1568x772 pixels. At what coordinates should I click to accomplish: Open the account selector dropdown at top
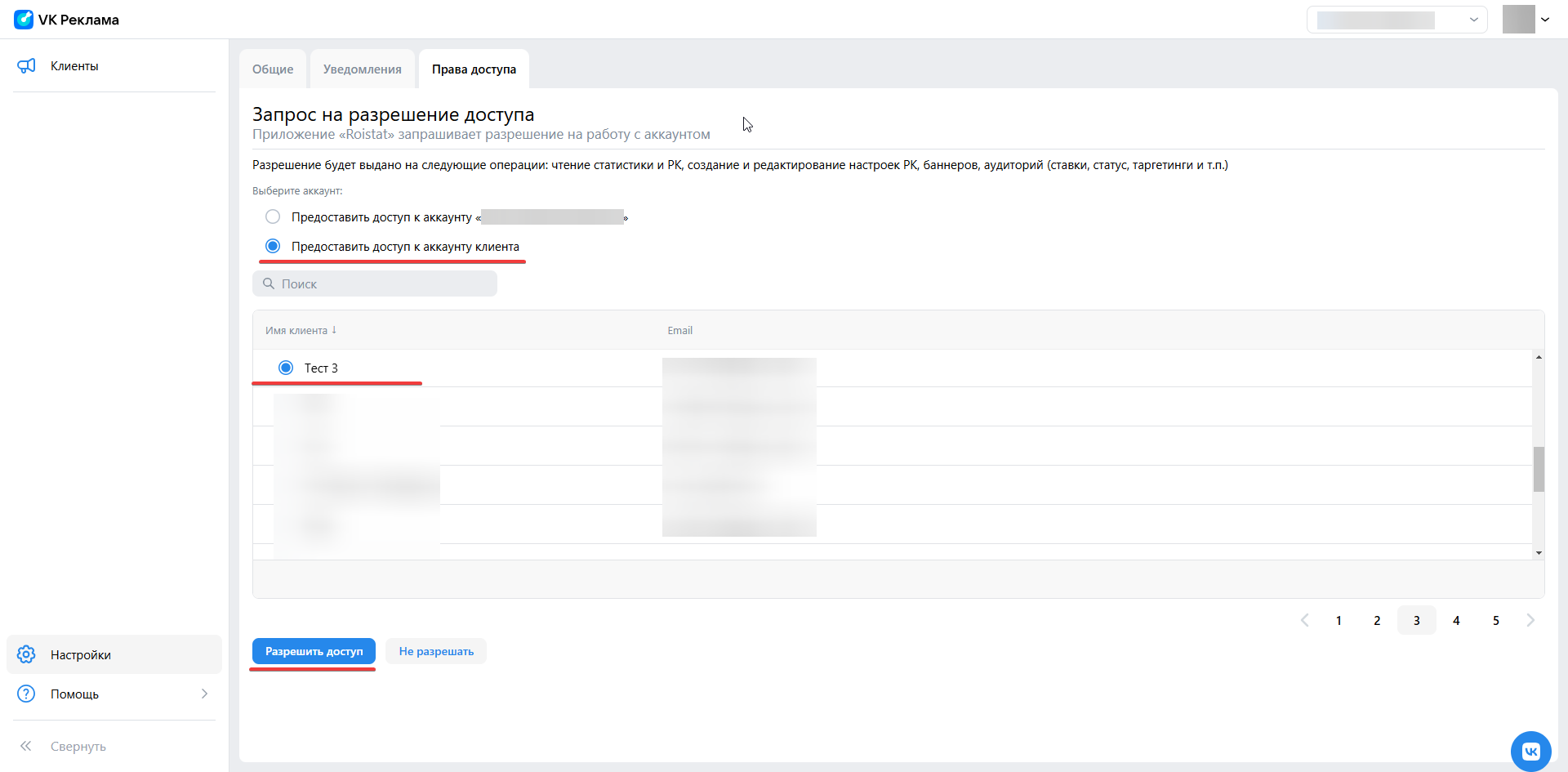1397,20
